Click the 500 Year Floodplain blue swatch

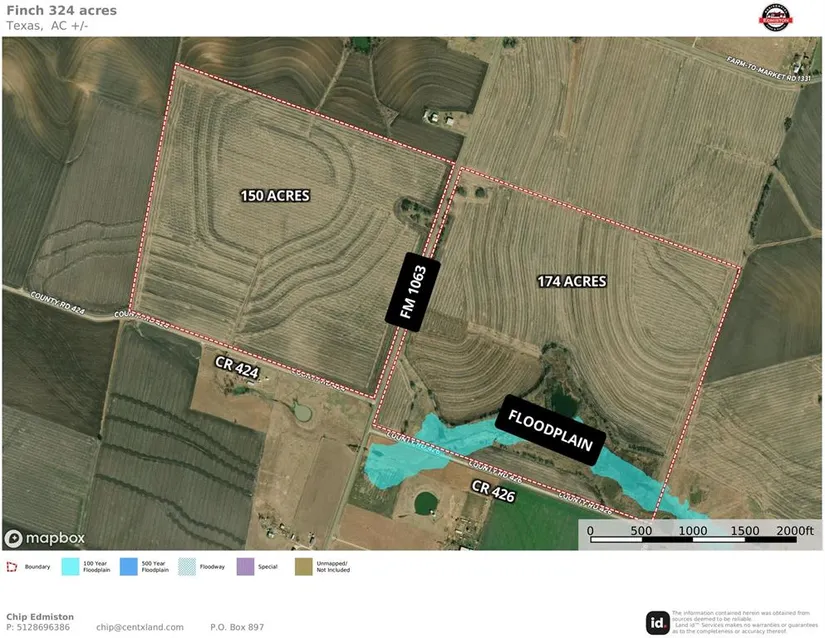[128, 567]
